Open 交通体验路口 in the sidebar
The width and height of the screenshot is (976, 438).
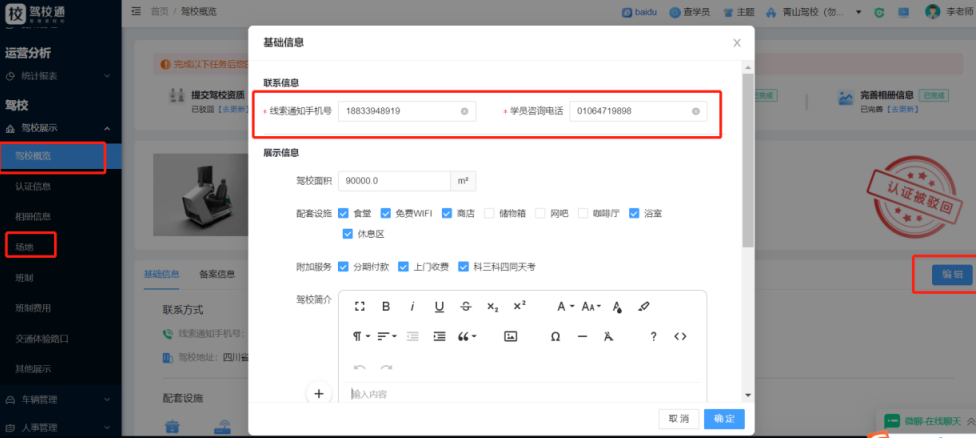(x=42, y=338)
